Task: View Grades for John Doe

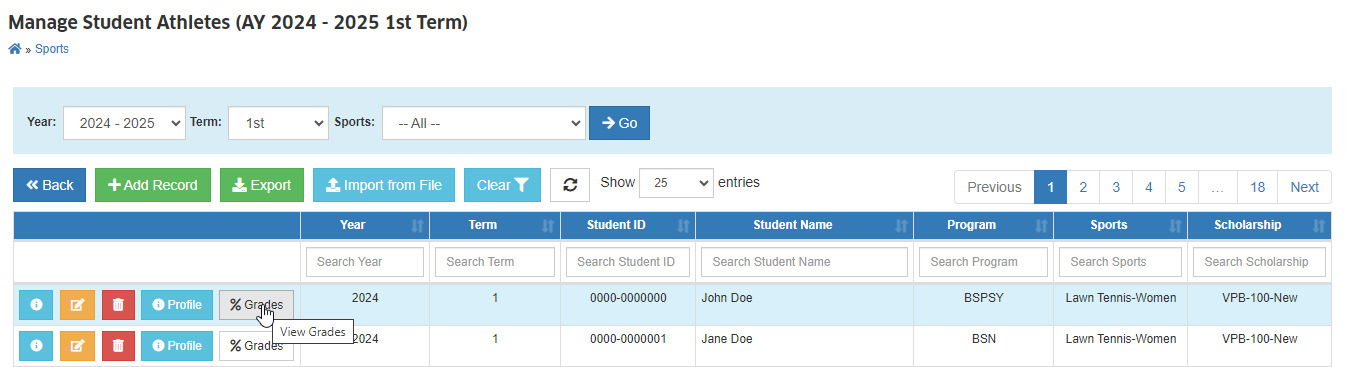Action: click(x=257, y=305)
